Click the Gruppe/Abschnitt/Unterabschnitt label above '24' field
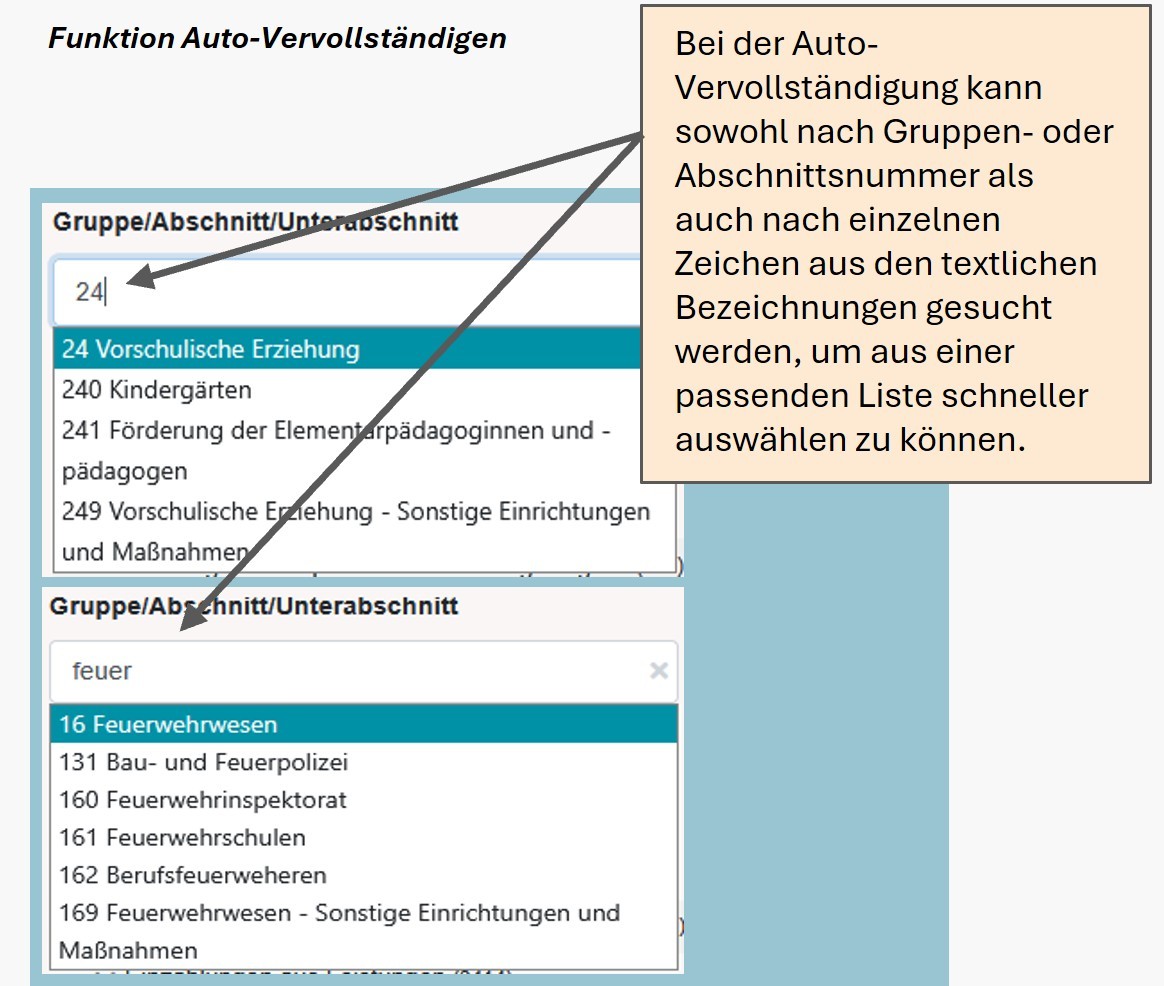This screenshot has width=1164, height=986. [255, 222]
